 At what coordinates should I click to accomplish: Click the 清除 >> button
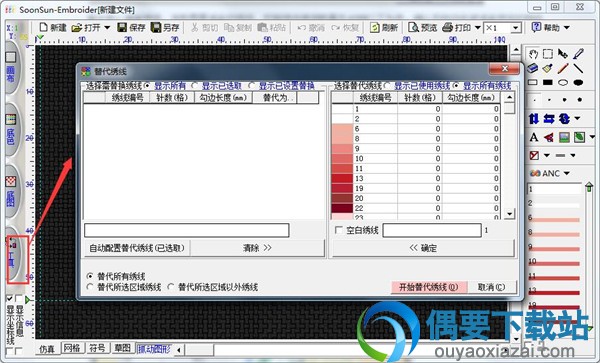pyautogui.click(x=257, y=248)
